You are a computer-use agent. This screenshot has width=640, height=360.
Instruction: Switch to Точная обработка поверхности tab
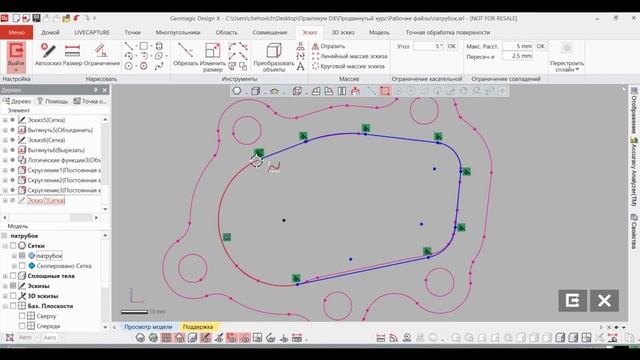pyautogui.click(x=448, y=32)
